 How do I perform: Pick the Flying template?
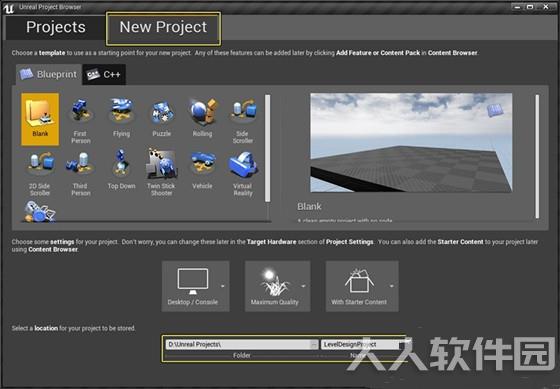point(121,117)
